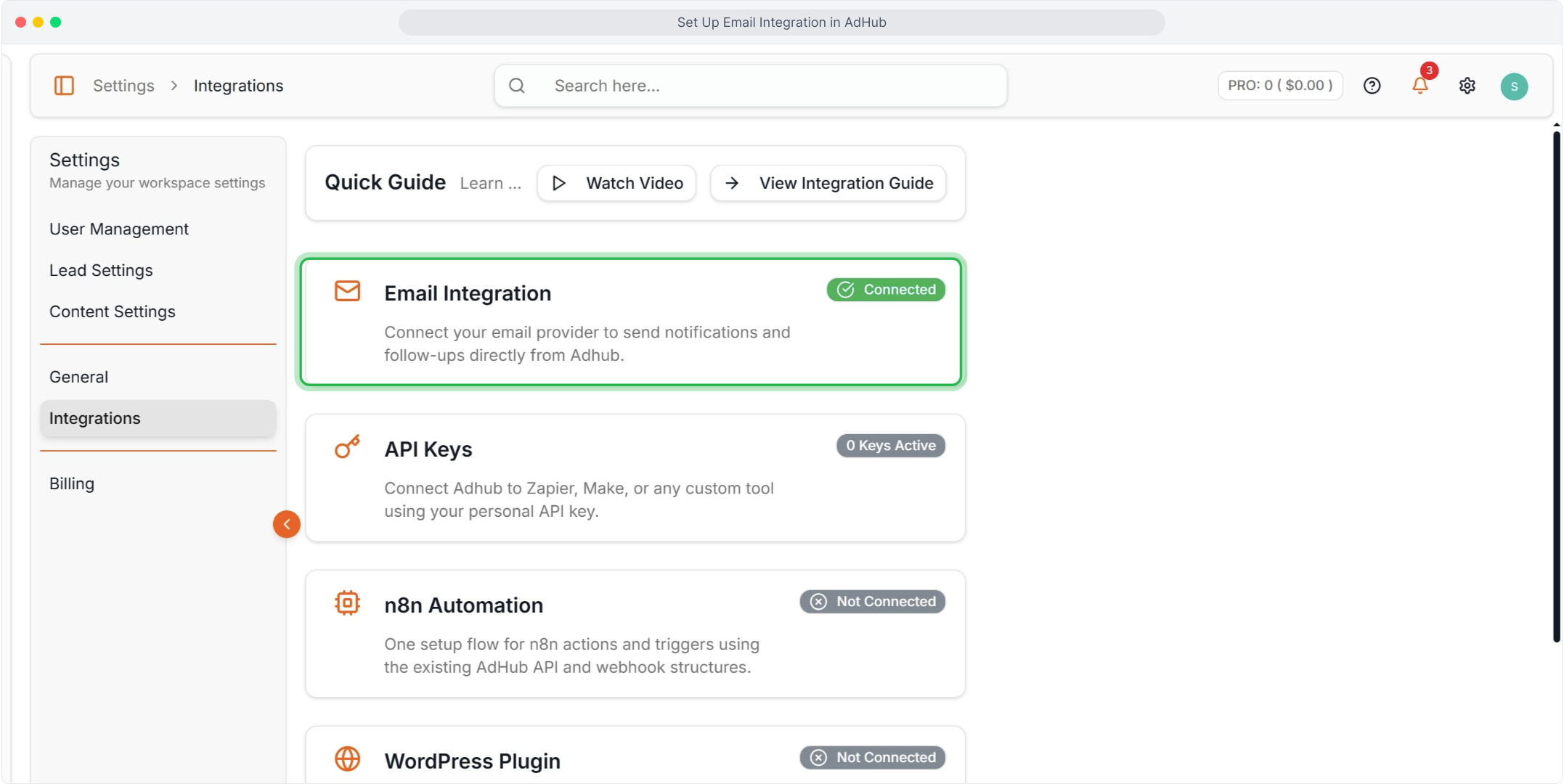
Task: Click the search magnifier icon
Action: (x=517, y=86)
